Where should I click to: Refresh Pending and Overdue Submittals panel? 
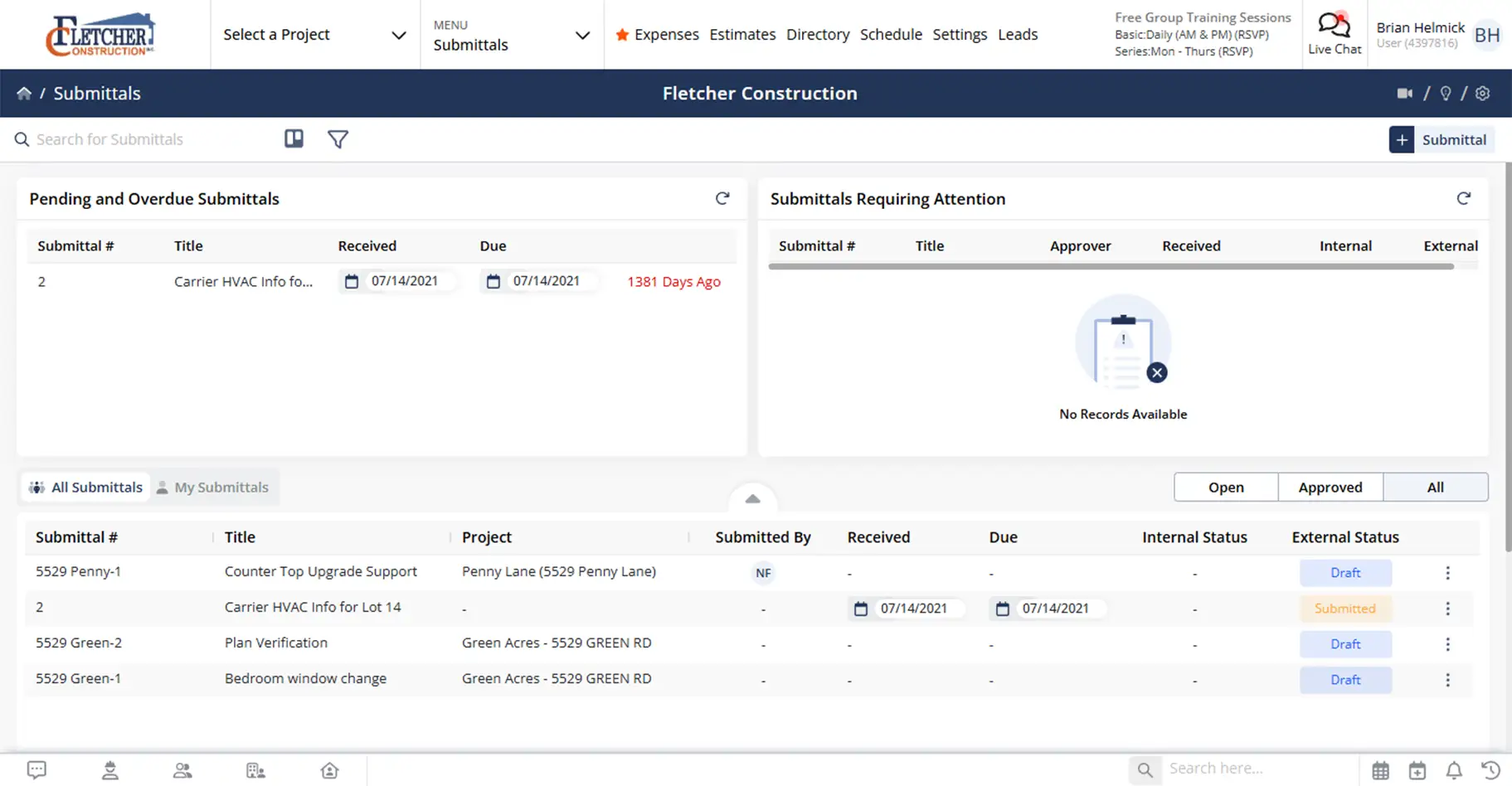click(x=722, y=198)
